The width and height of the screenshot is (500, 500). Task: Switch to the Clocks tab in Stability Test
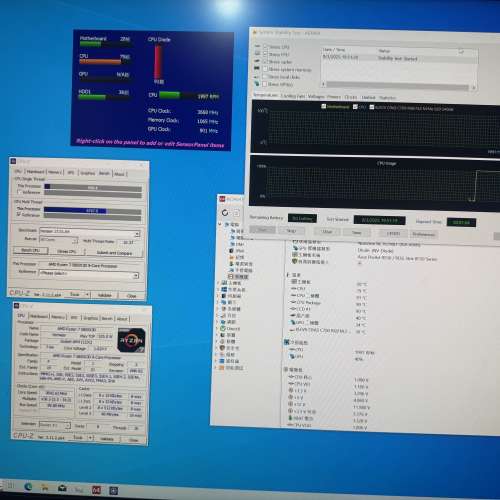pos(351,97)
